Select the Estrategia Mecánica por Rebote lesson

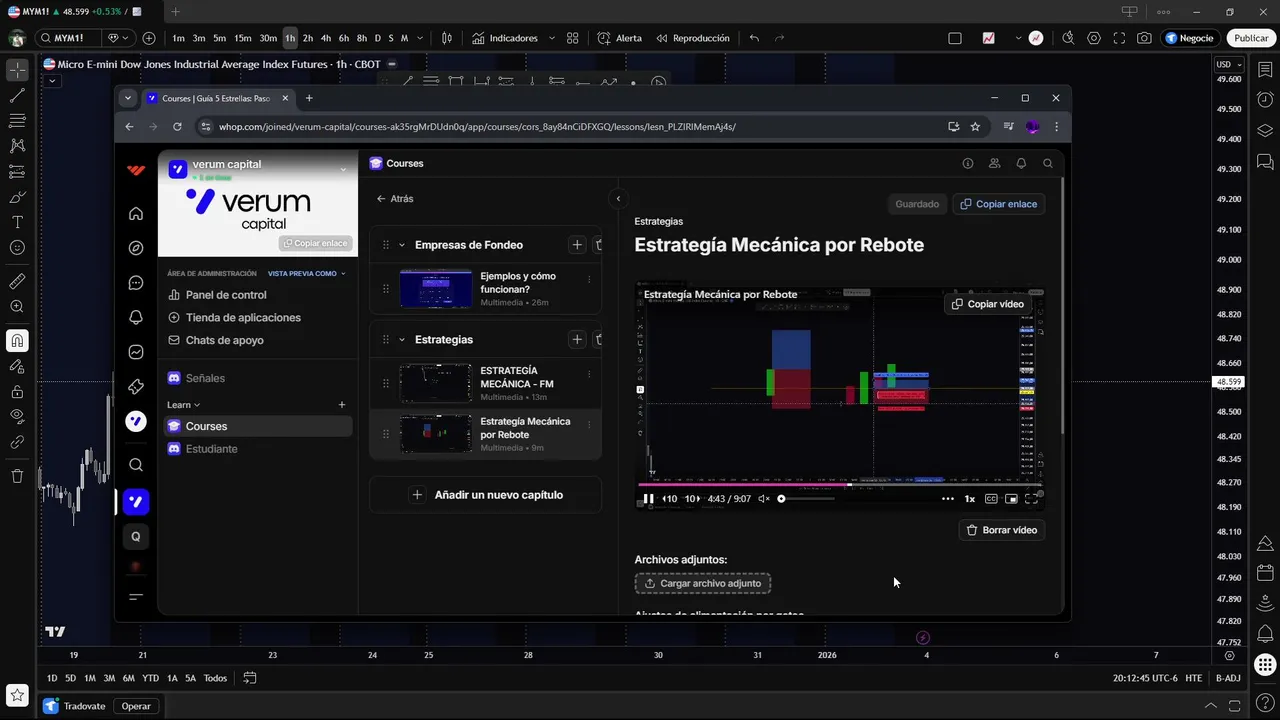pyautogui.click(x=486, y=434)
